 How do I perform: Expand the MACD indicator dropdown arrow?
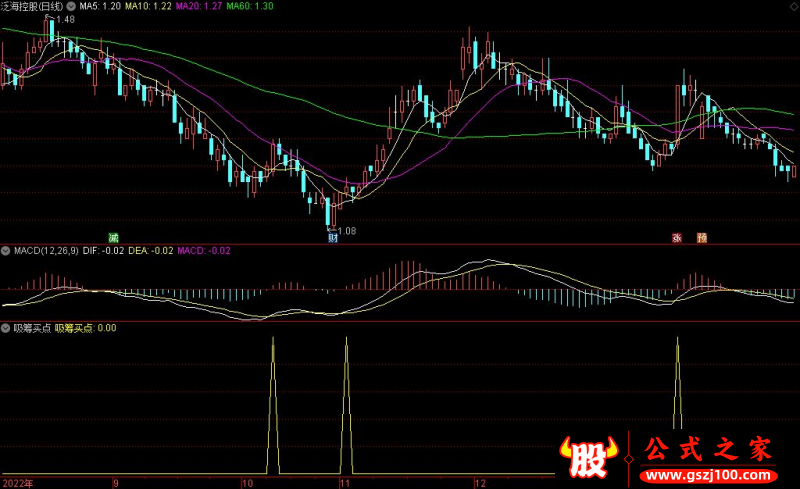(6, 250)
